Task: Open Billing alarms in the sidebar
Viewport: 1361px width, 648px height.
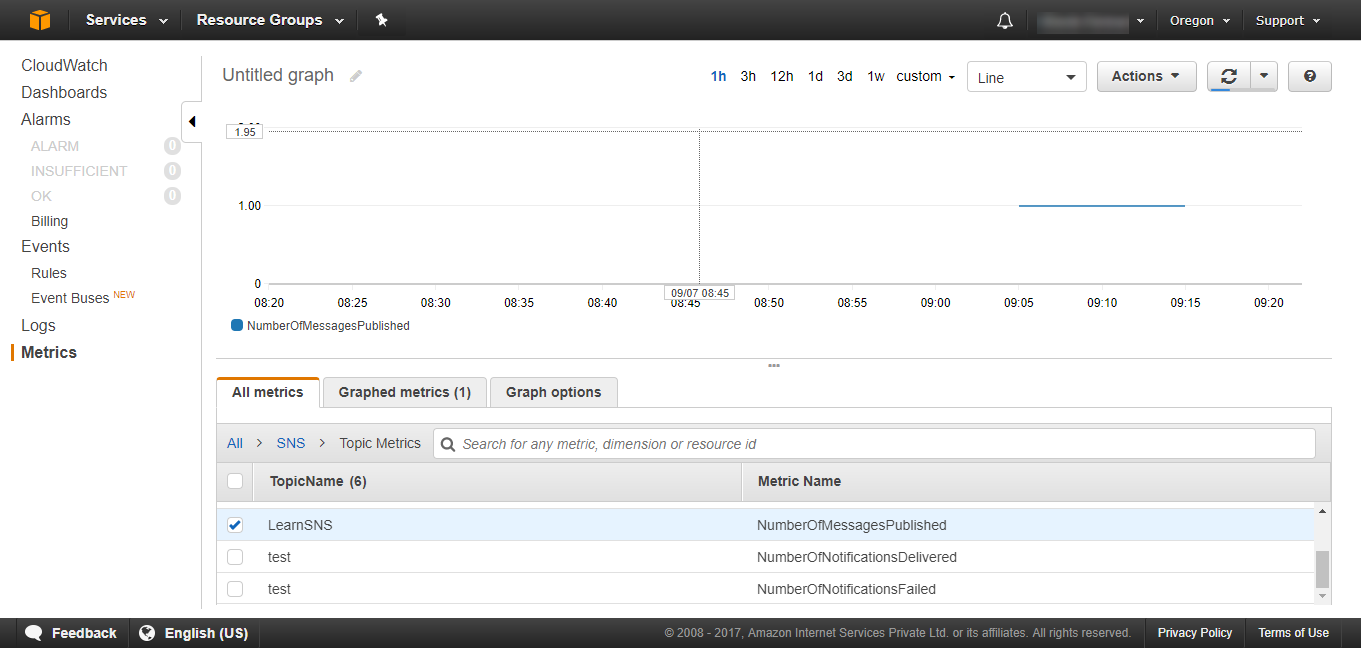Action: coord(50,221)
